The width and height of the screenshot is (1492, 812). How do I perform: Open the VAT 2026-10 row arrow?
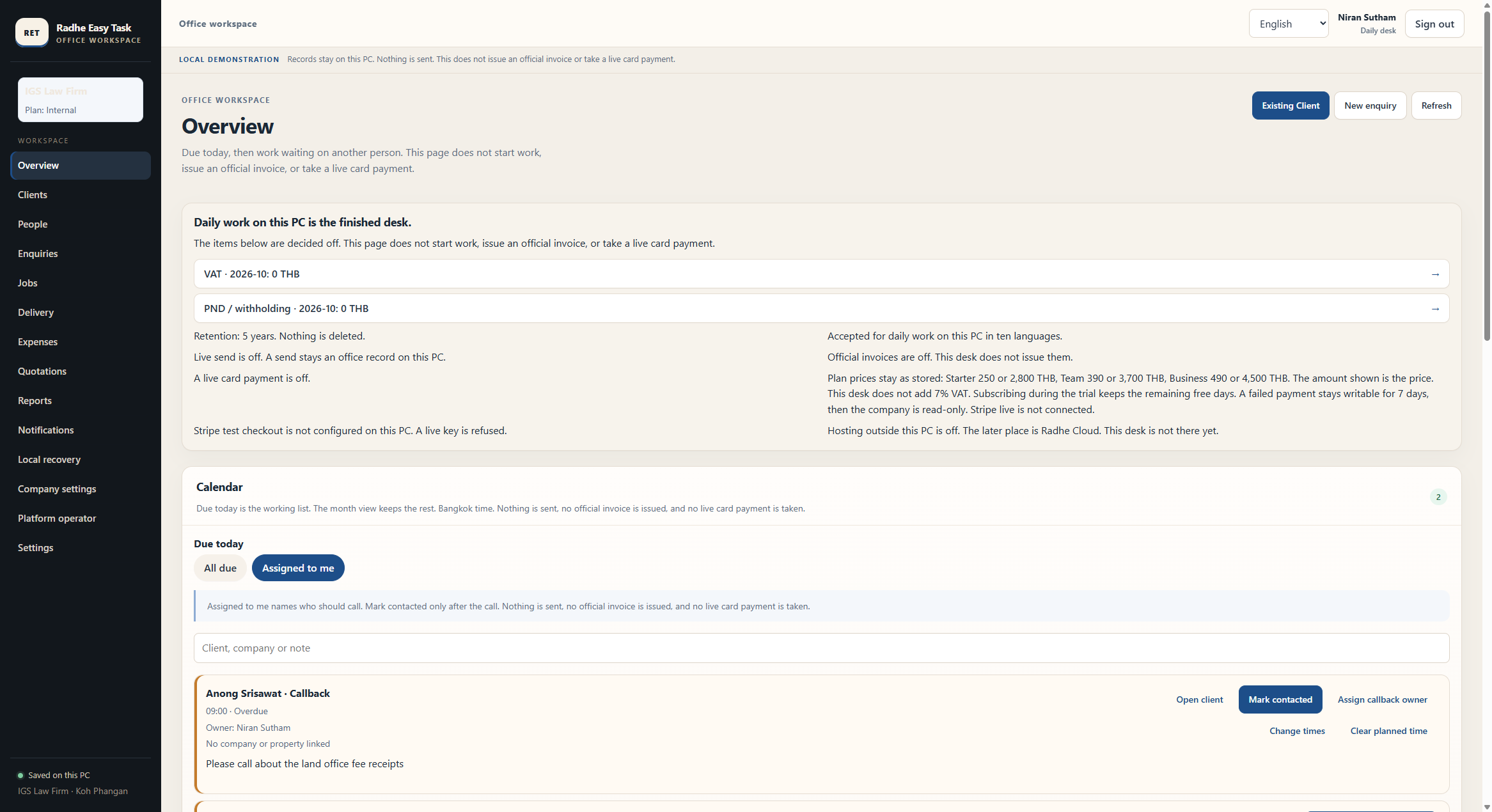[1435, 274]
